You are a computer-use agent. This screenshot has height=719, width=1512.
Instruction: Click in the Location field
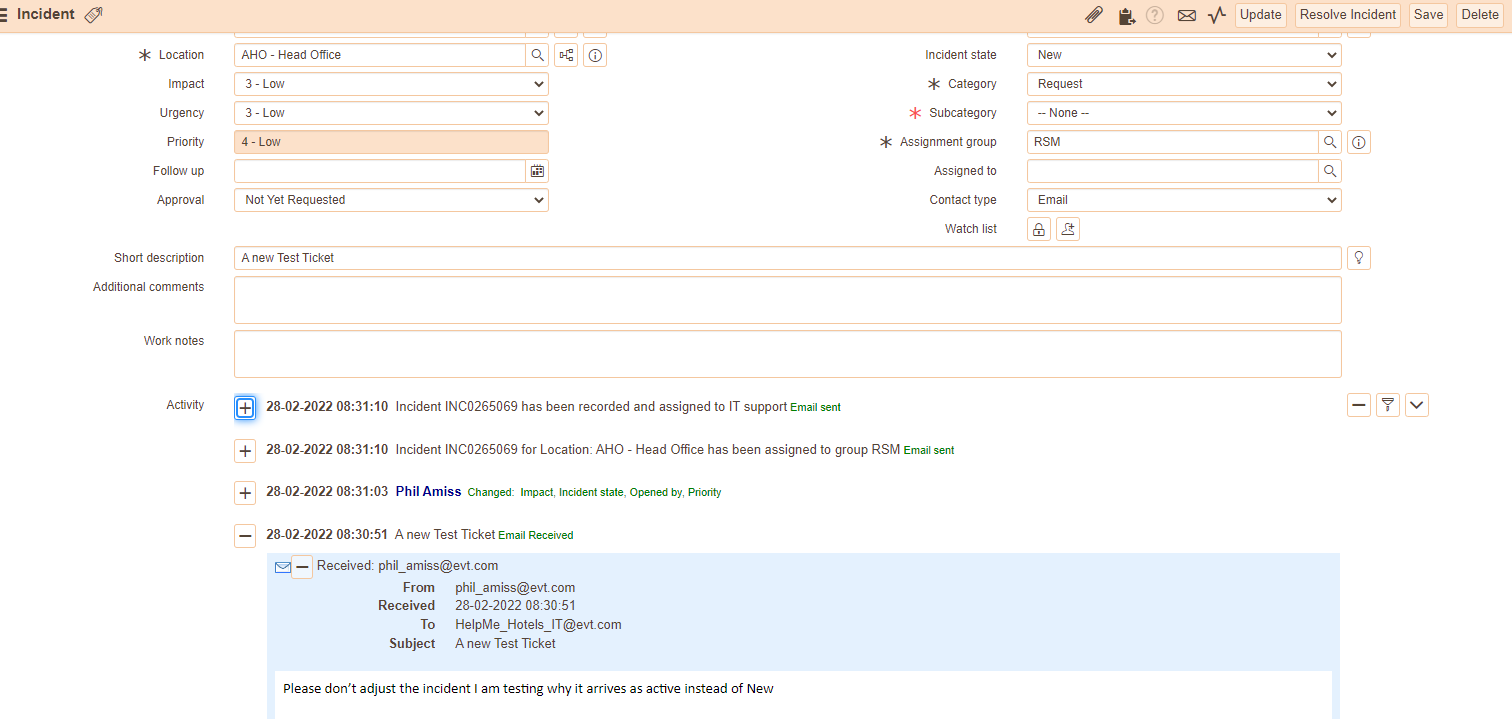click(380, 55)
